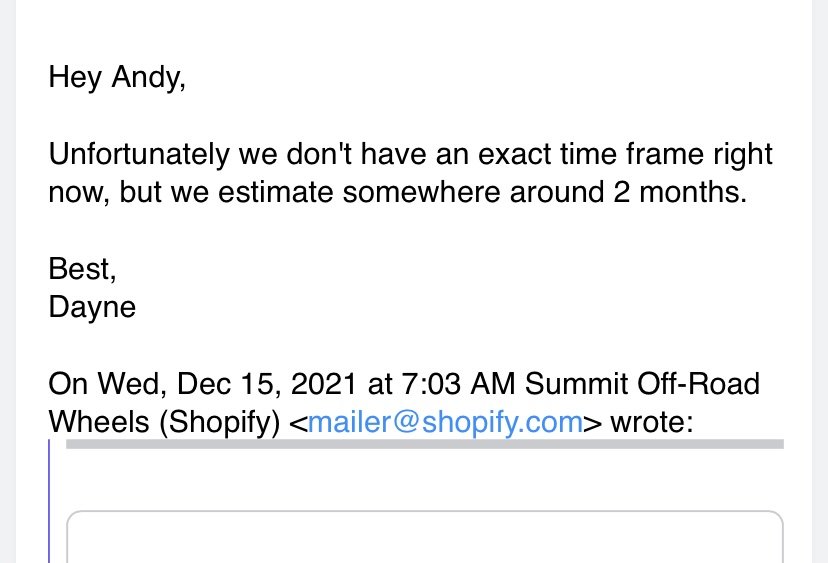Viewport: 828px width, 563px height.
Task: Click the "Hey Andy," greeting line
Action: (117, 77)
